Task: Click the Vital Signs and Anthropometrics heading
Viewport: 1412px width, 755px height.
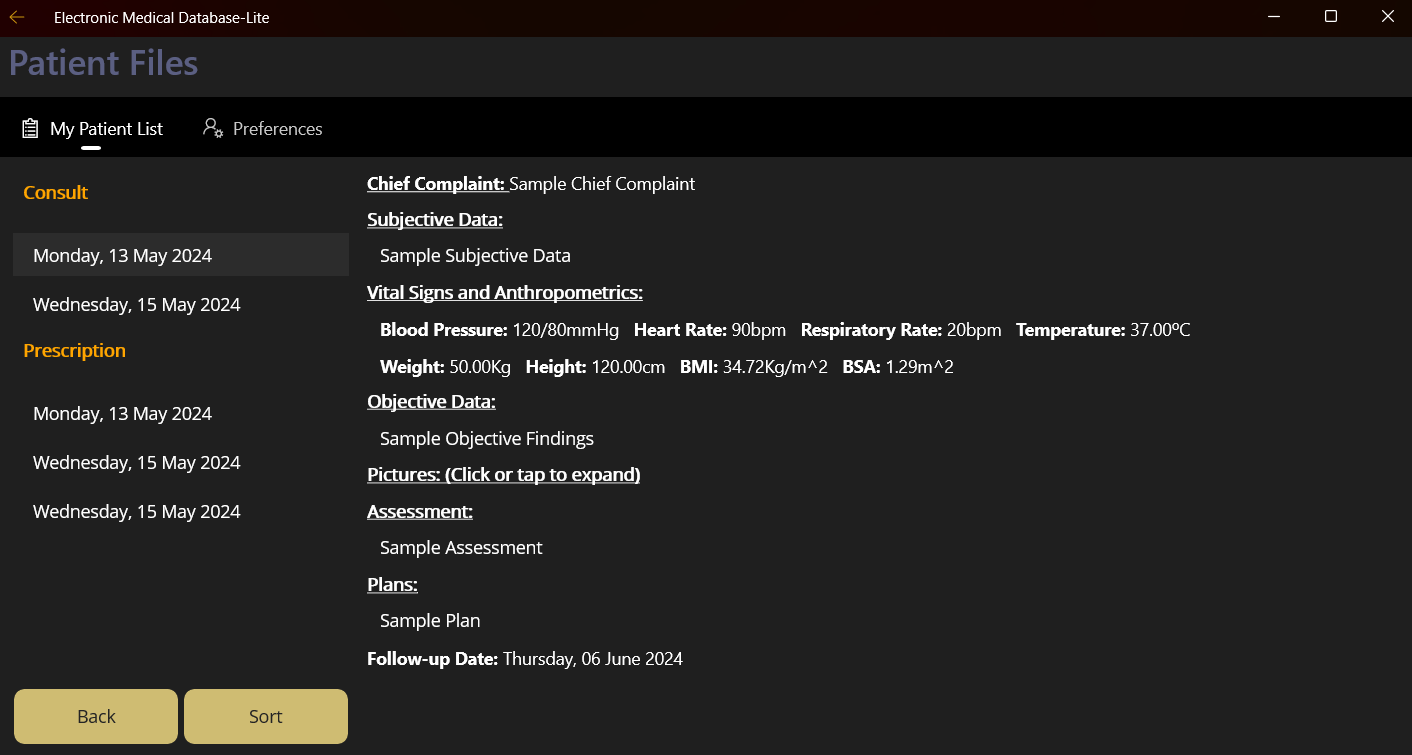Action: (504, 292)
